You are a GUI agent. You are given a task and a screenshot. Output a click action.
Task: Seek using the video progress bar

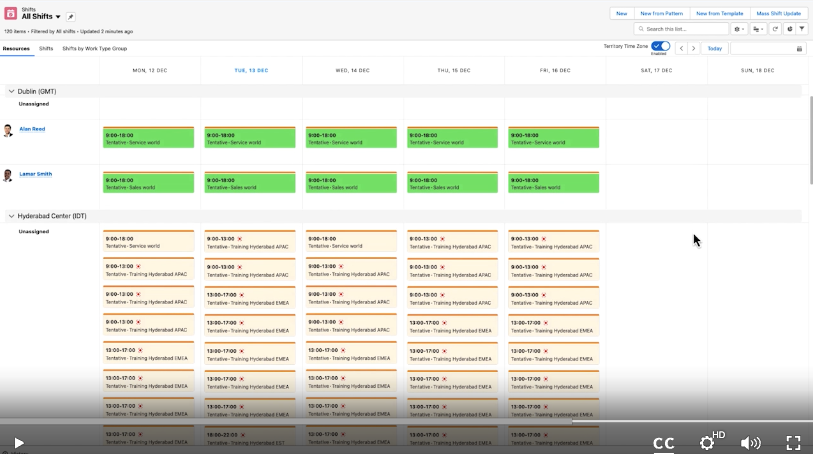click(x=406, y=422)
